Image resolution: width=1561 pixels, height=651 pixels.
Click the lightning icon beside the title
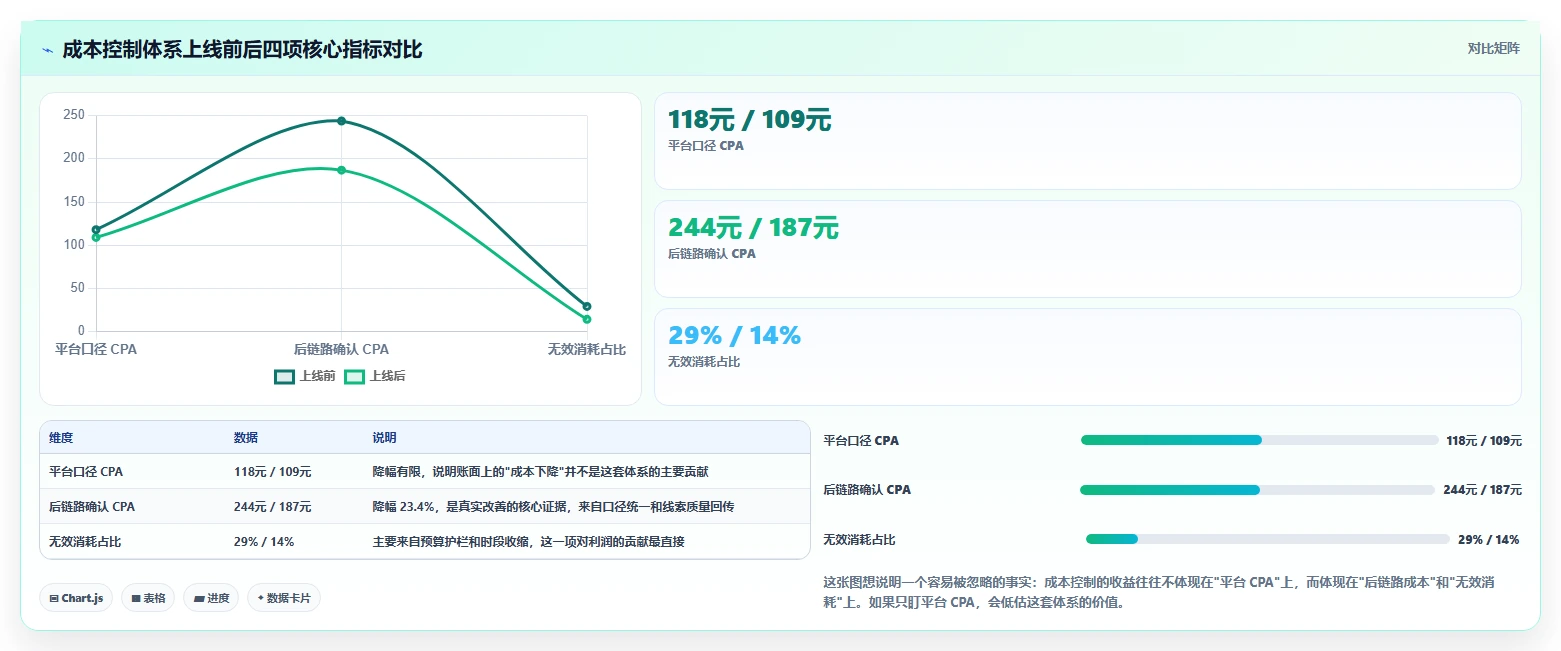click(x=47, y=50)
